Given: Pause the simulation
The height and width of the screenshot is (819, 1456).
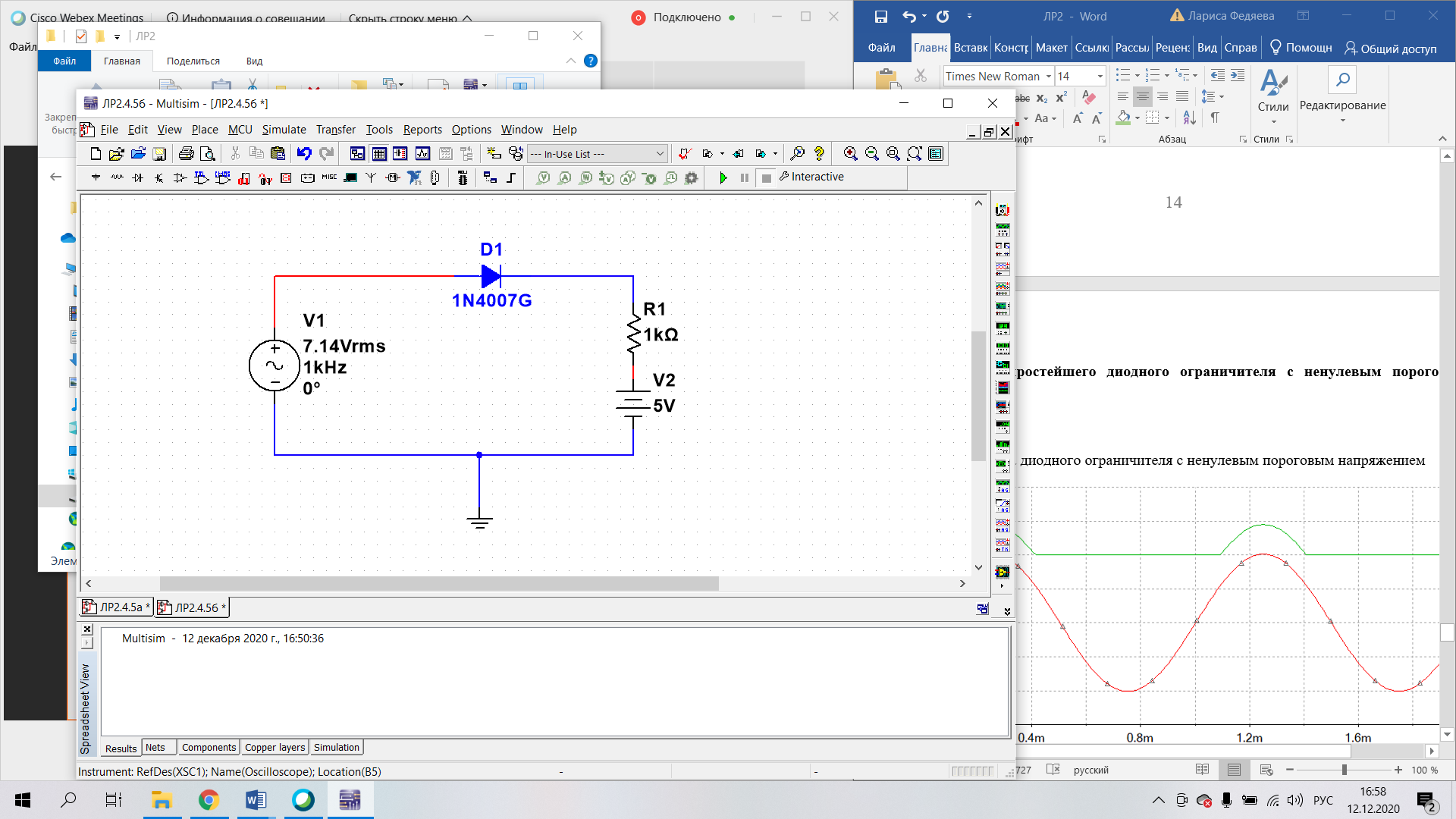Looking at the screenshot, I should tap(745, 177).
